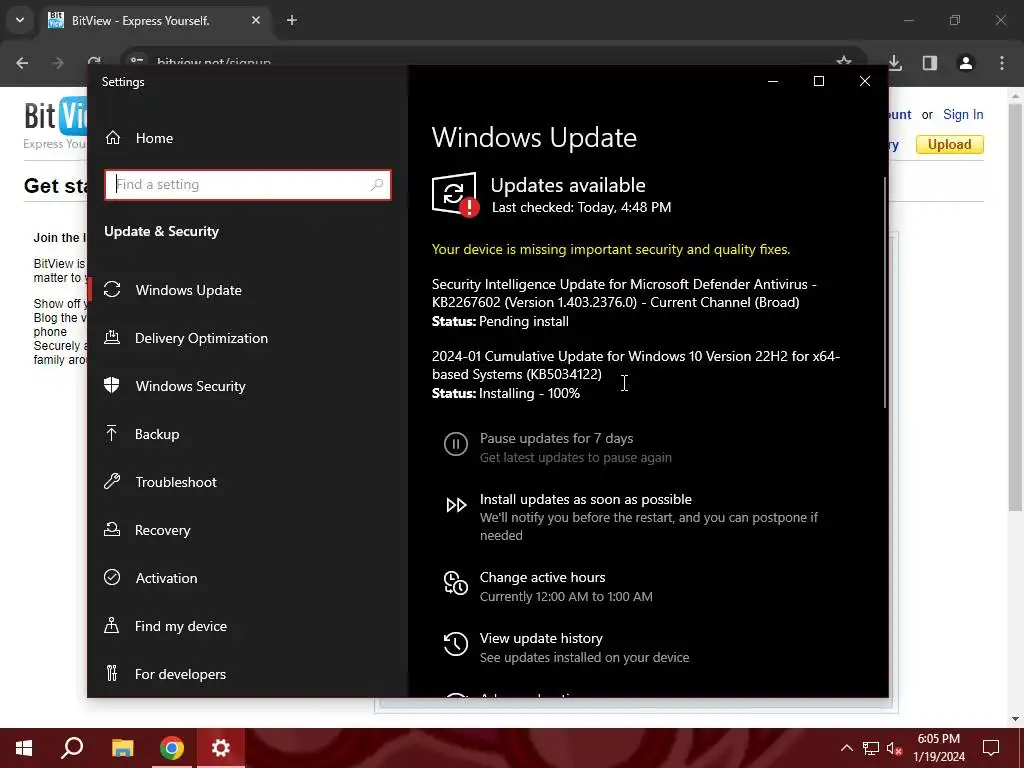Click the Troubleshoot wrench icon
Image resolution: width=1024 pixels, height=768 pixels.
pos(112,481)
